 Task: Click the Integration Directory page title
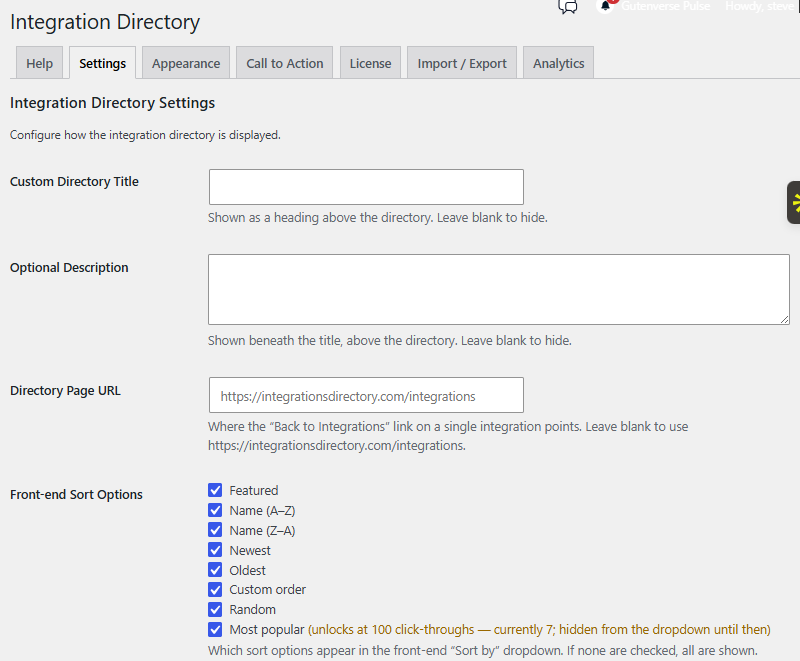105,22
